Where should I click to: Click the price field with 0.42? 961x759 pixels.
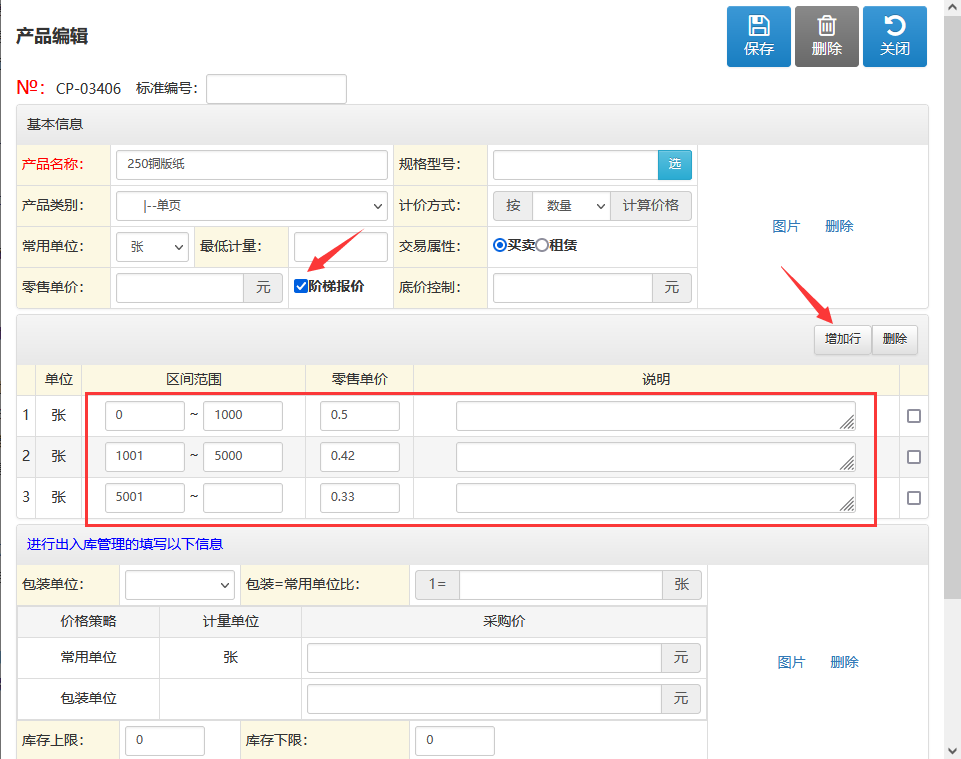(x=360, y=457)
